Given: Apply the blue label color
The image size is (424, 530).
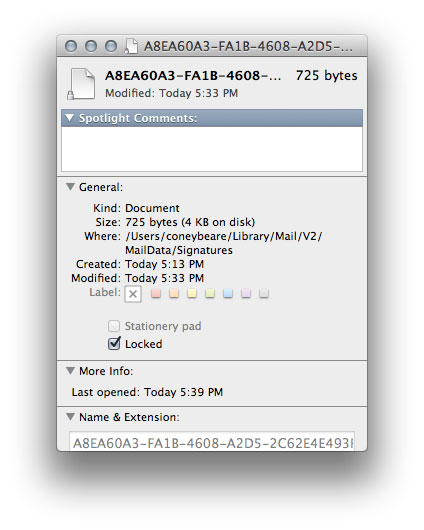Looking at the screenshot, I should [228, 293].
